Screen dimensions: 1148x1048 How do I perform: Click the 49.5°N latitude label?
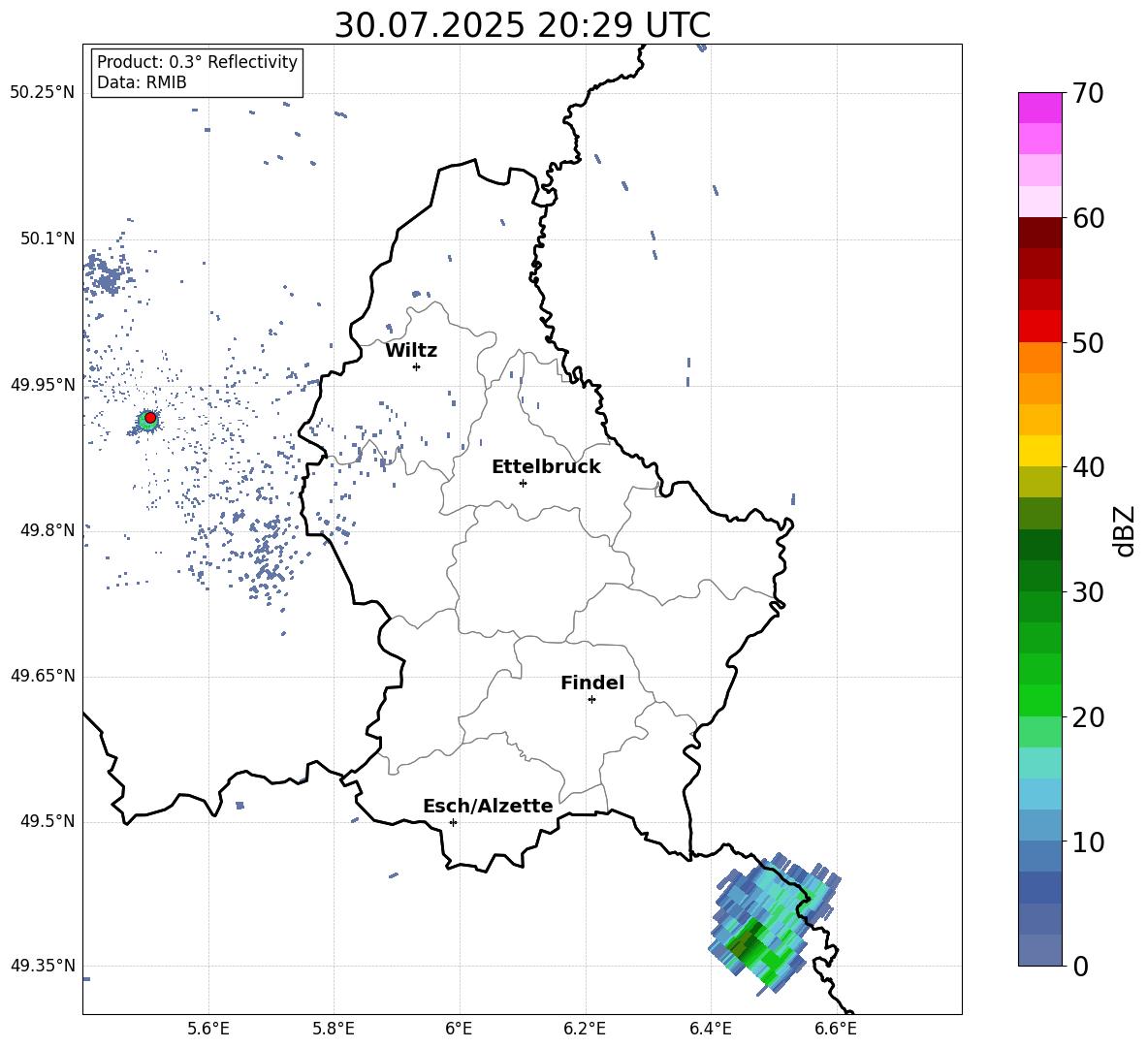[x=48, y=821]
